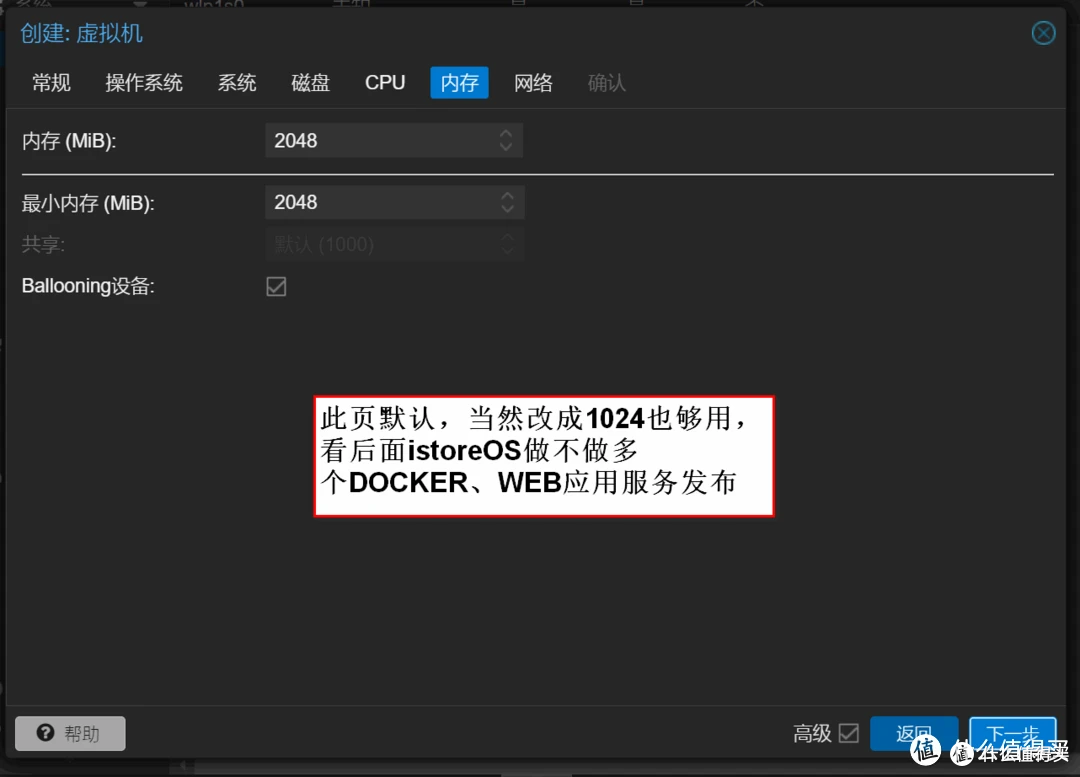Click the 帮助 help button
Screen dimensions: 1080x777
tap(70, 734)
